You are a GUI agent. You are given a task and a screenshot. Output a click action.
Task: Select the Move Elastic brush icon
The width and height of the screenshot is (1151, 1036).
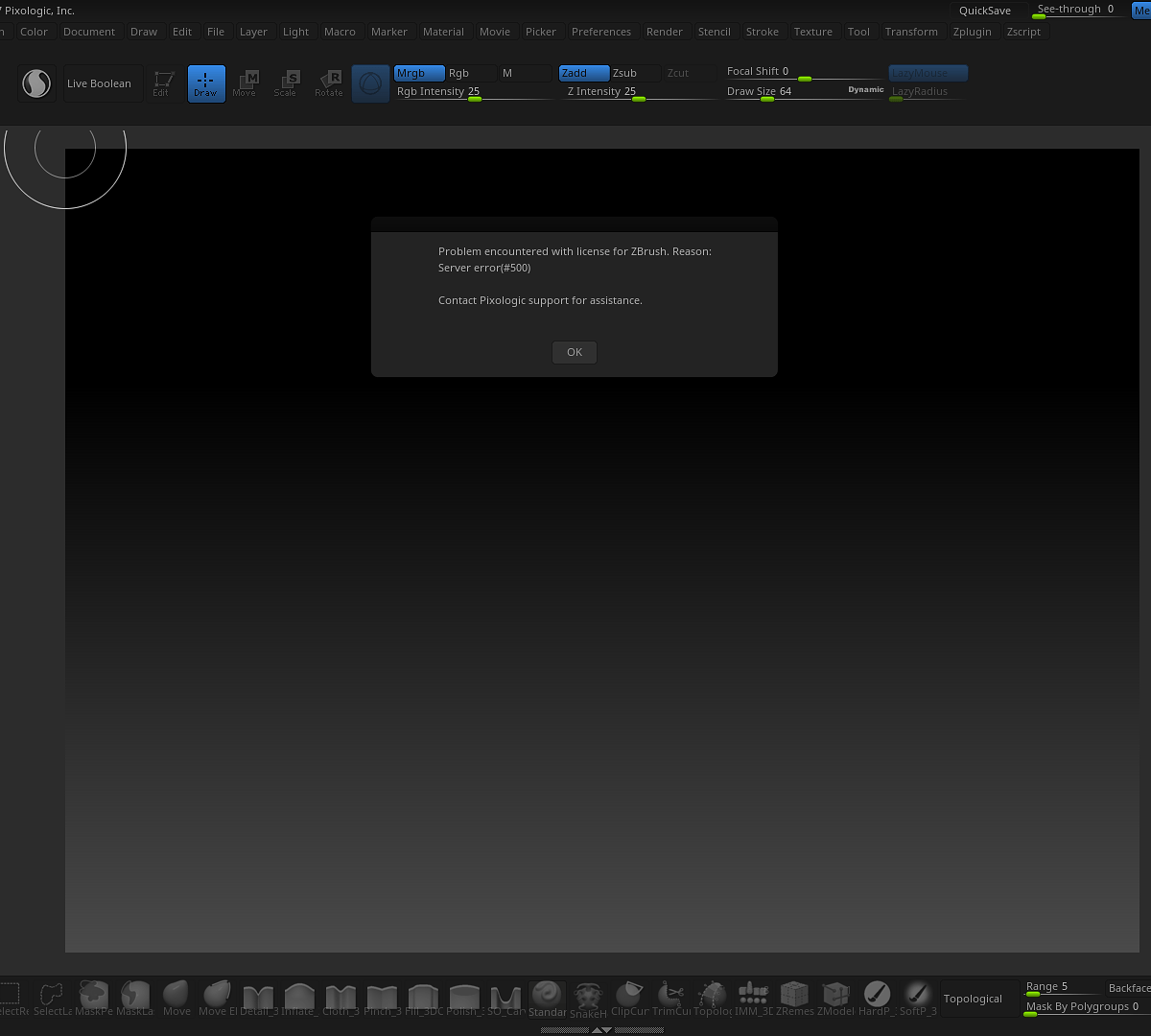(217, 998)
